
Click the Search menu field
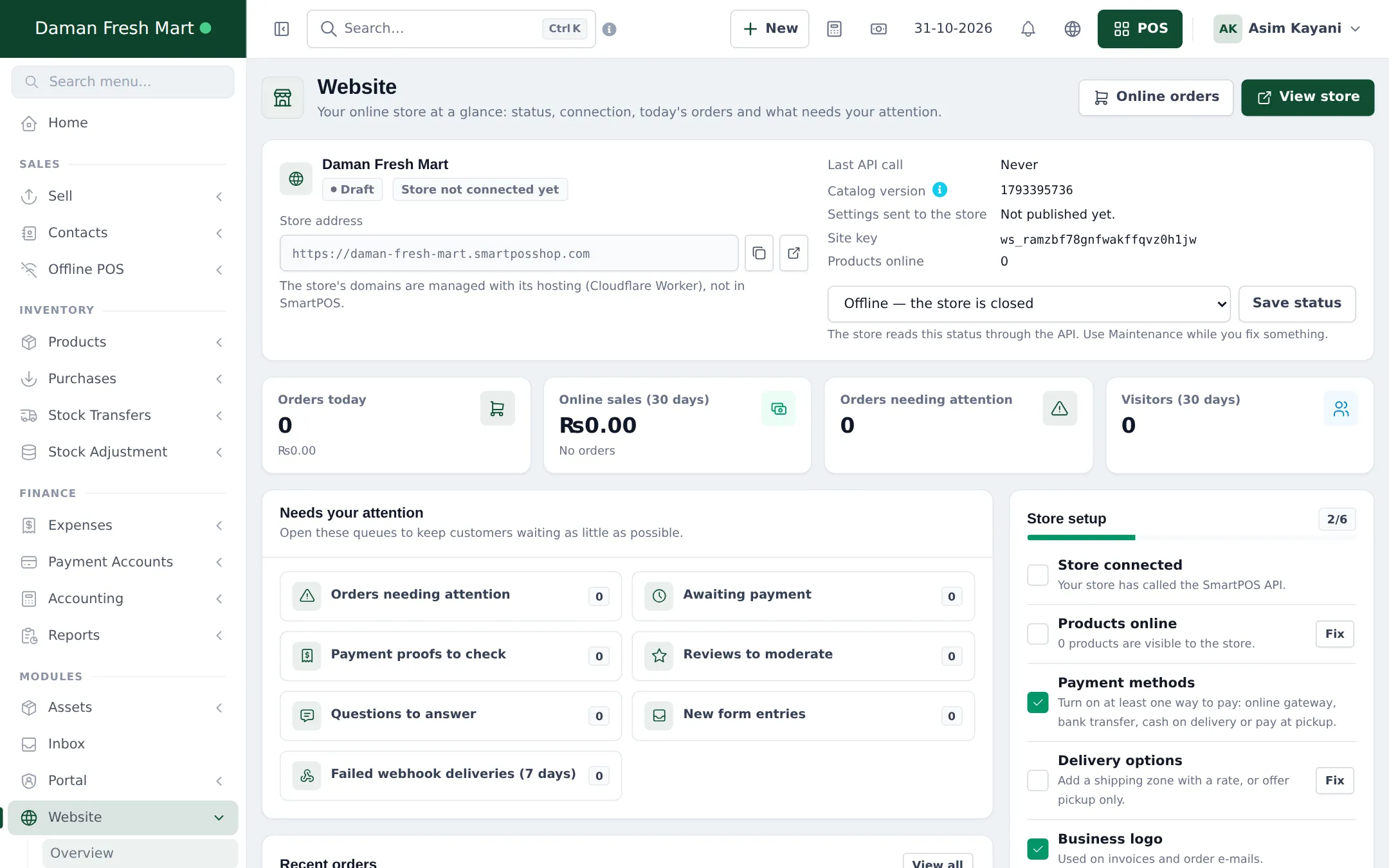point(123,82)
